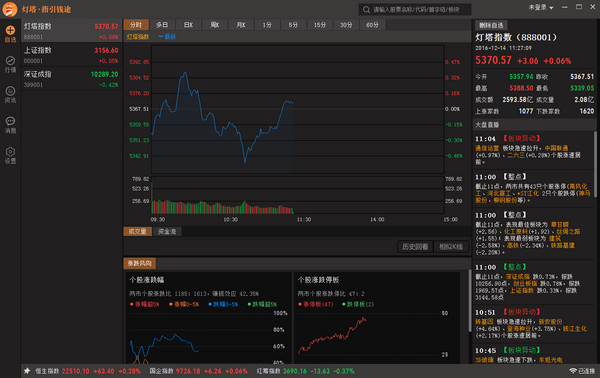600x378 pixels.
Task: Click the 删除自选 button
Action: 491,25
